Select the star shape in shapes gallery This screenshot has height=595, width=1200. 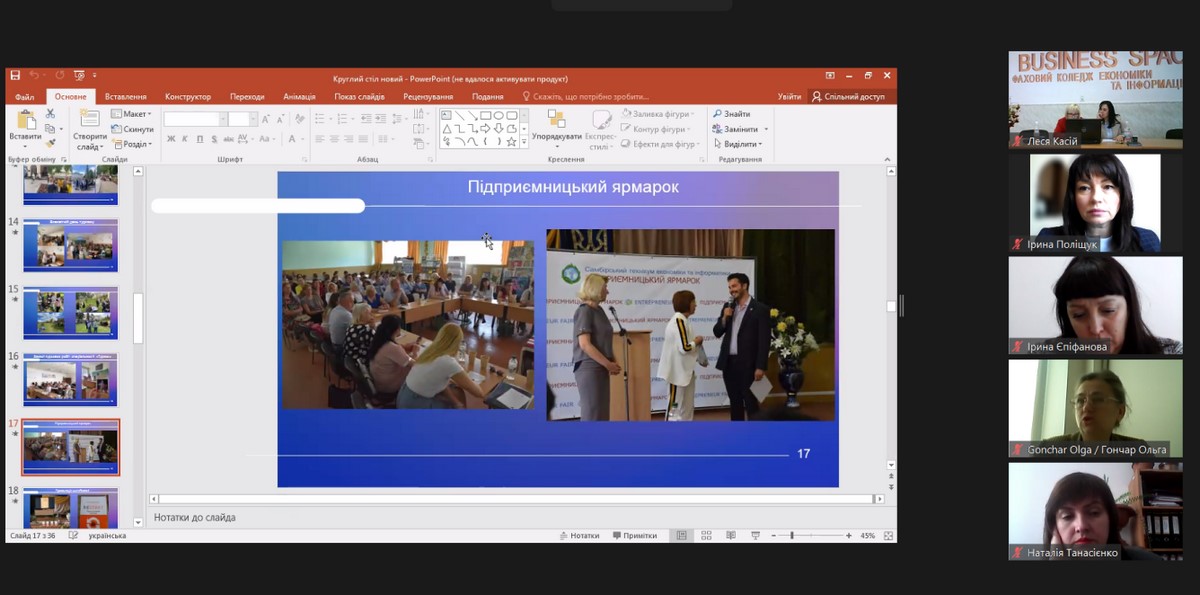click(x=511, y=142)
